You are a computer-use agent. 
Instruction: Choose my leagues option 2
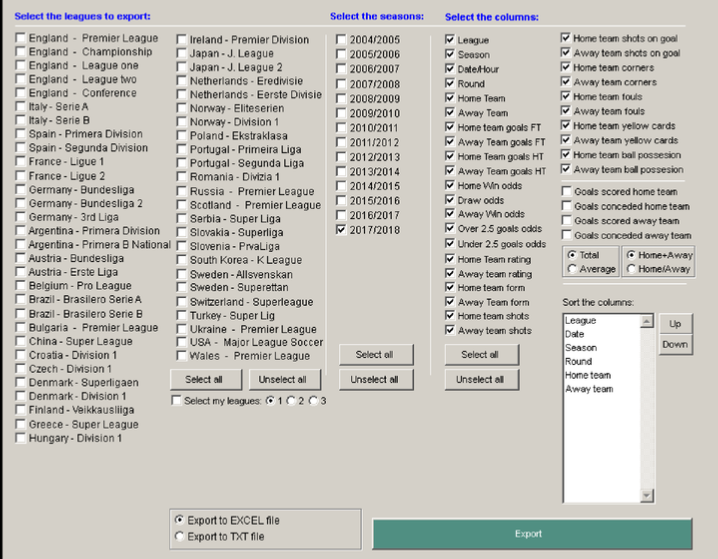(291, 401)
